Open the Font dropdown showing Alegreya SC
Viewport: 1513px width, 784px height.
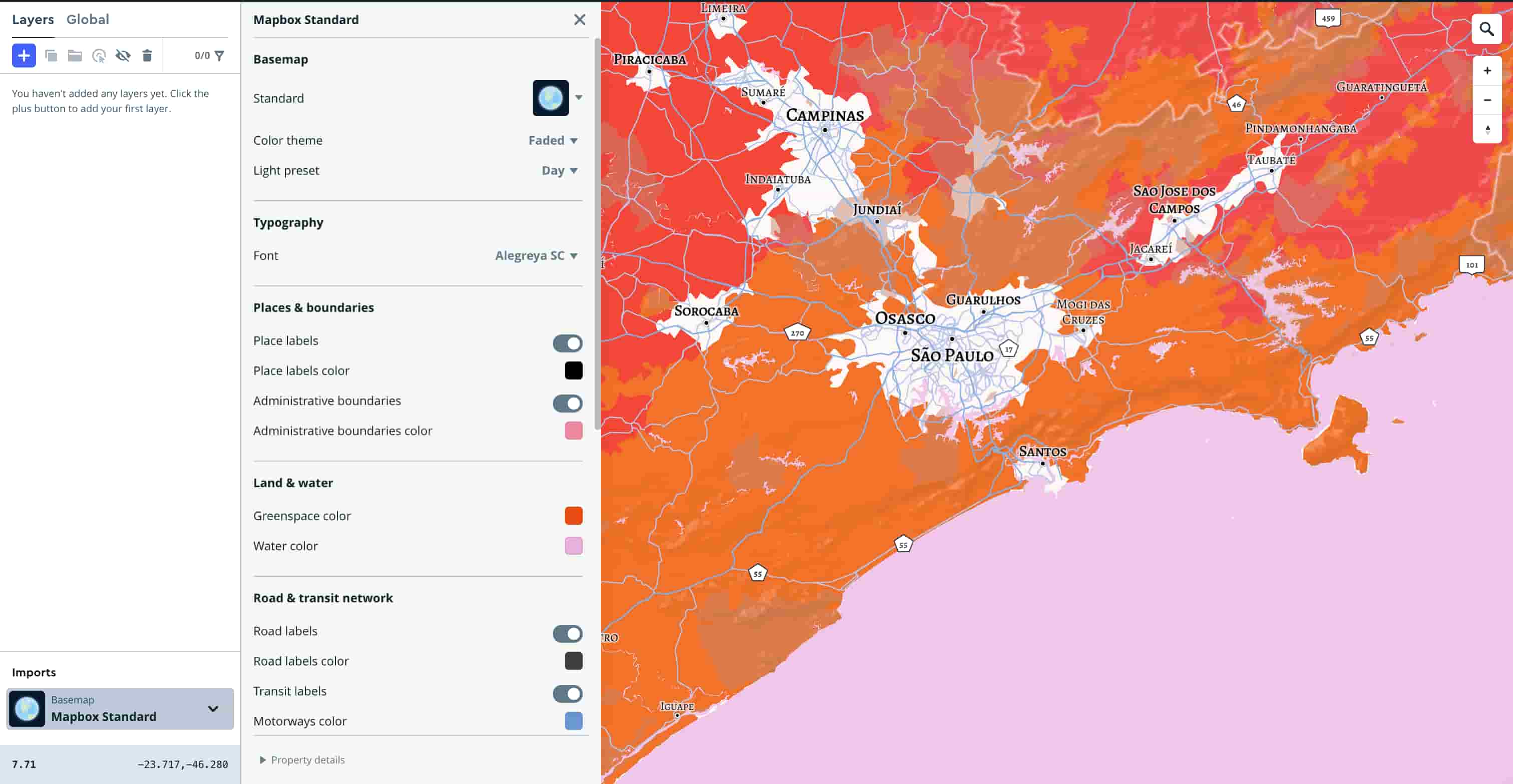click(535, 255)
